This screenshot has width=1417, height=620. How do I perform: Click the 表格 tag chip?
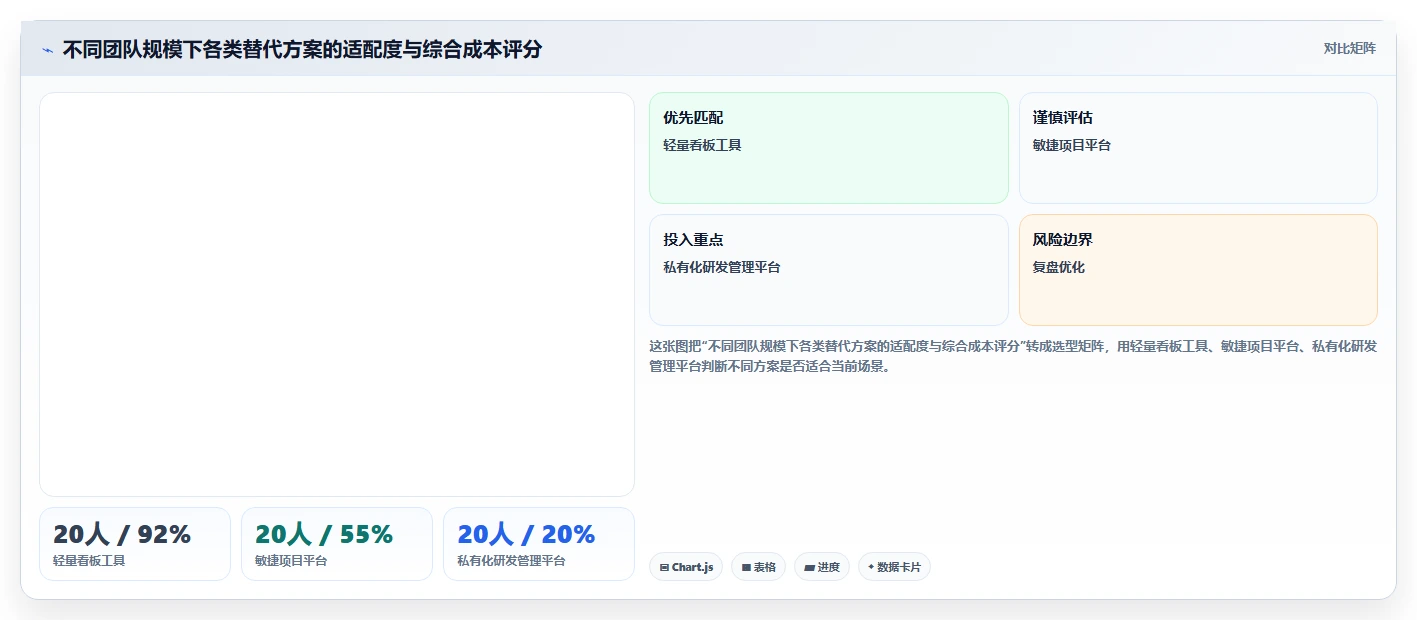(x=758, y=567)
